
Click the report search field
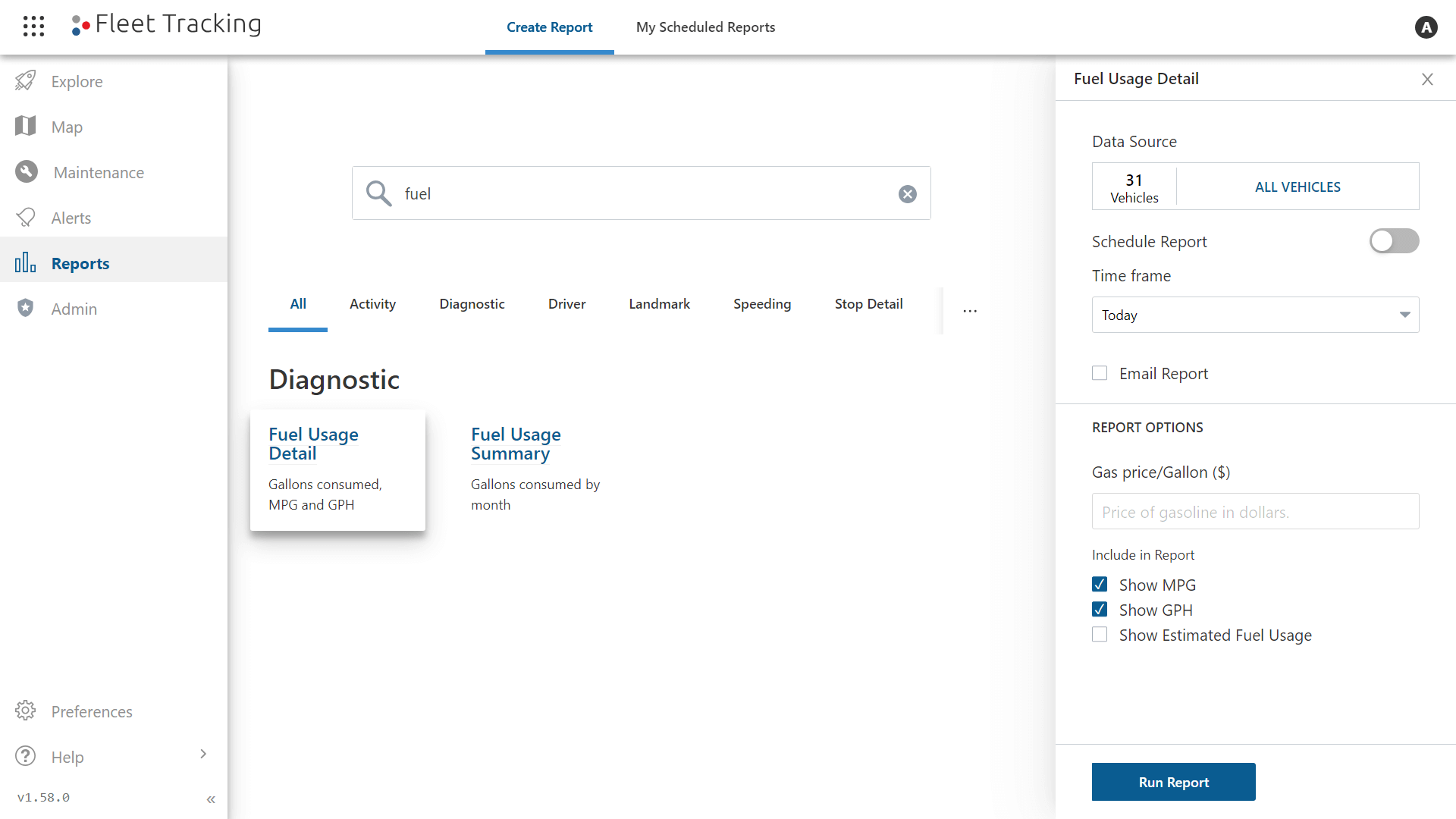[x=642, y=193]
